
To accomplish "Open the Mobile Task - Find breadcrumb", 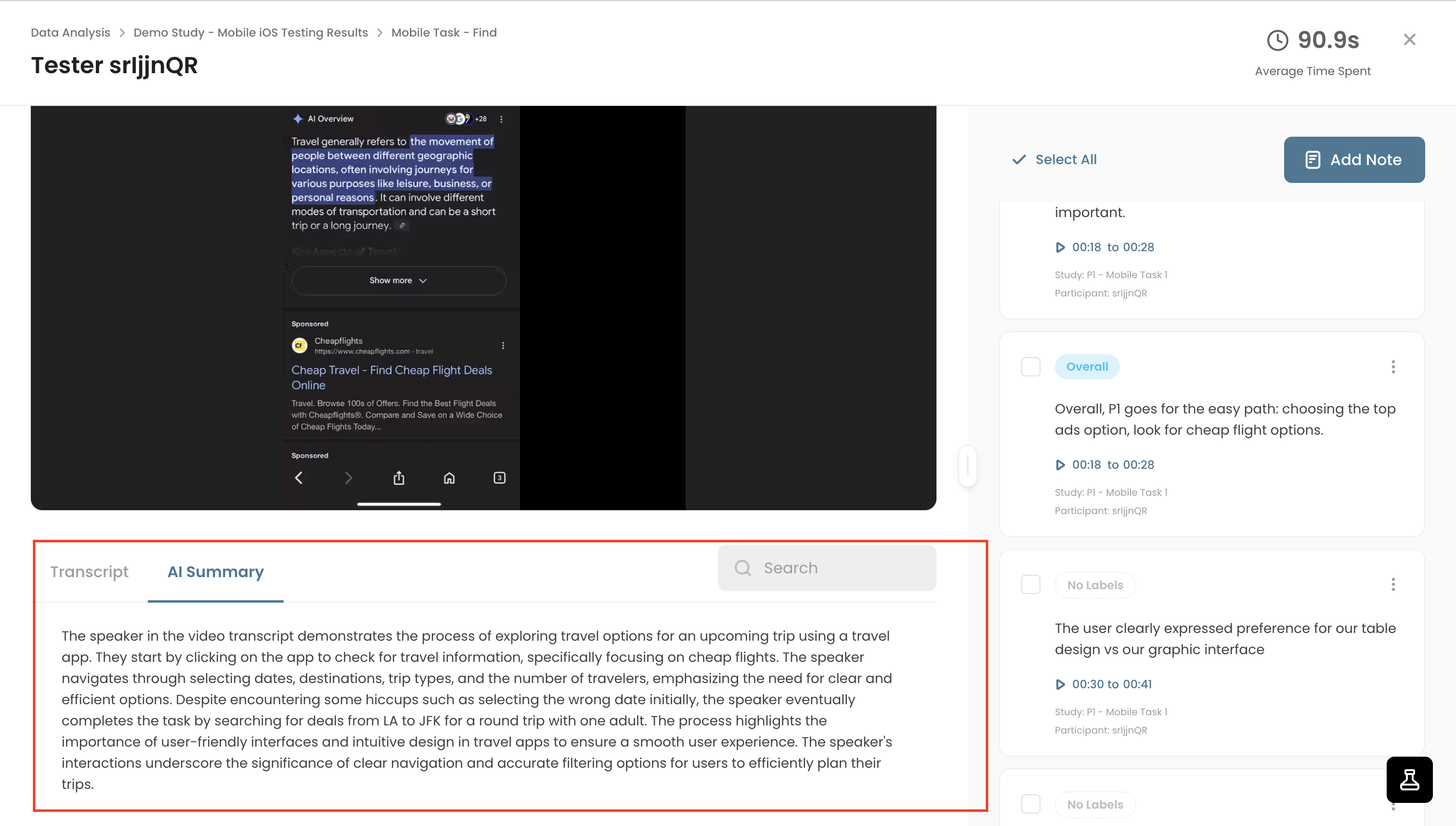I will (444, 32).
